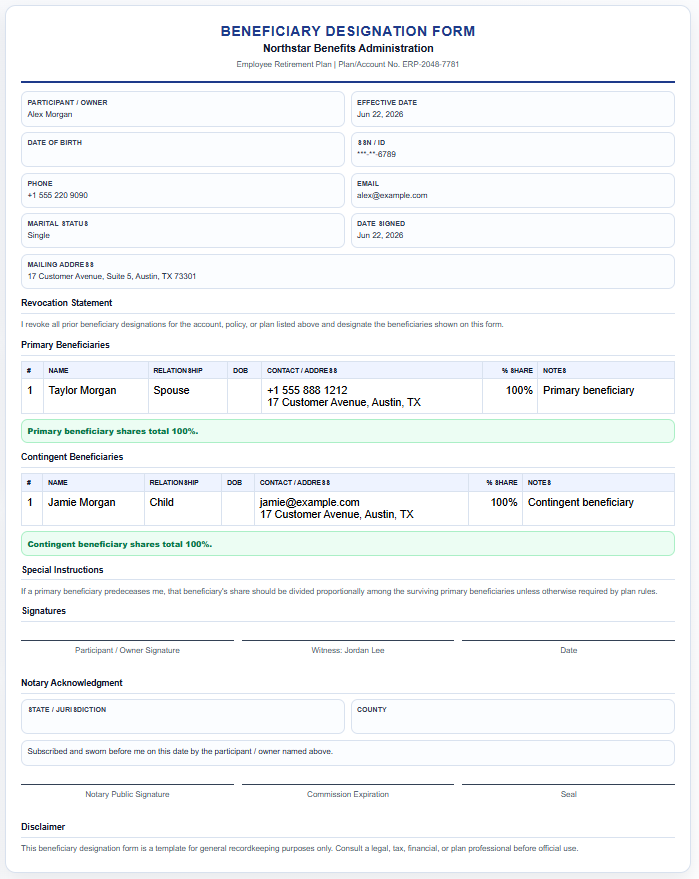699x879 pixels.
Task: Click the Participant / Owner Signature label
Action: click(127, 650)
